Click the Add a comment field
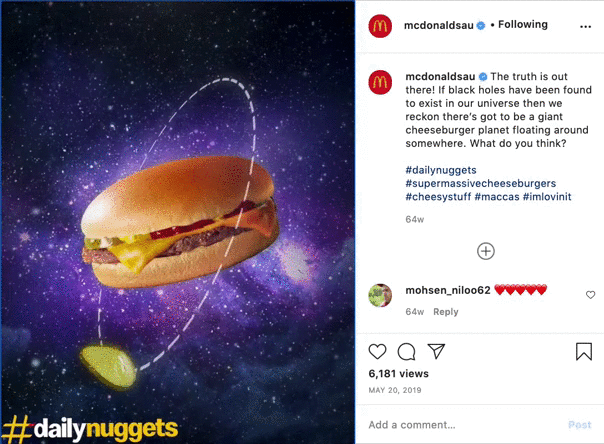The height and width of the screenshot is (444, 604). click(462, 425)
